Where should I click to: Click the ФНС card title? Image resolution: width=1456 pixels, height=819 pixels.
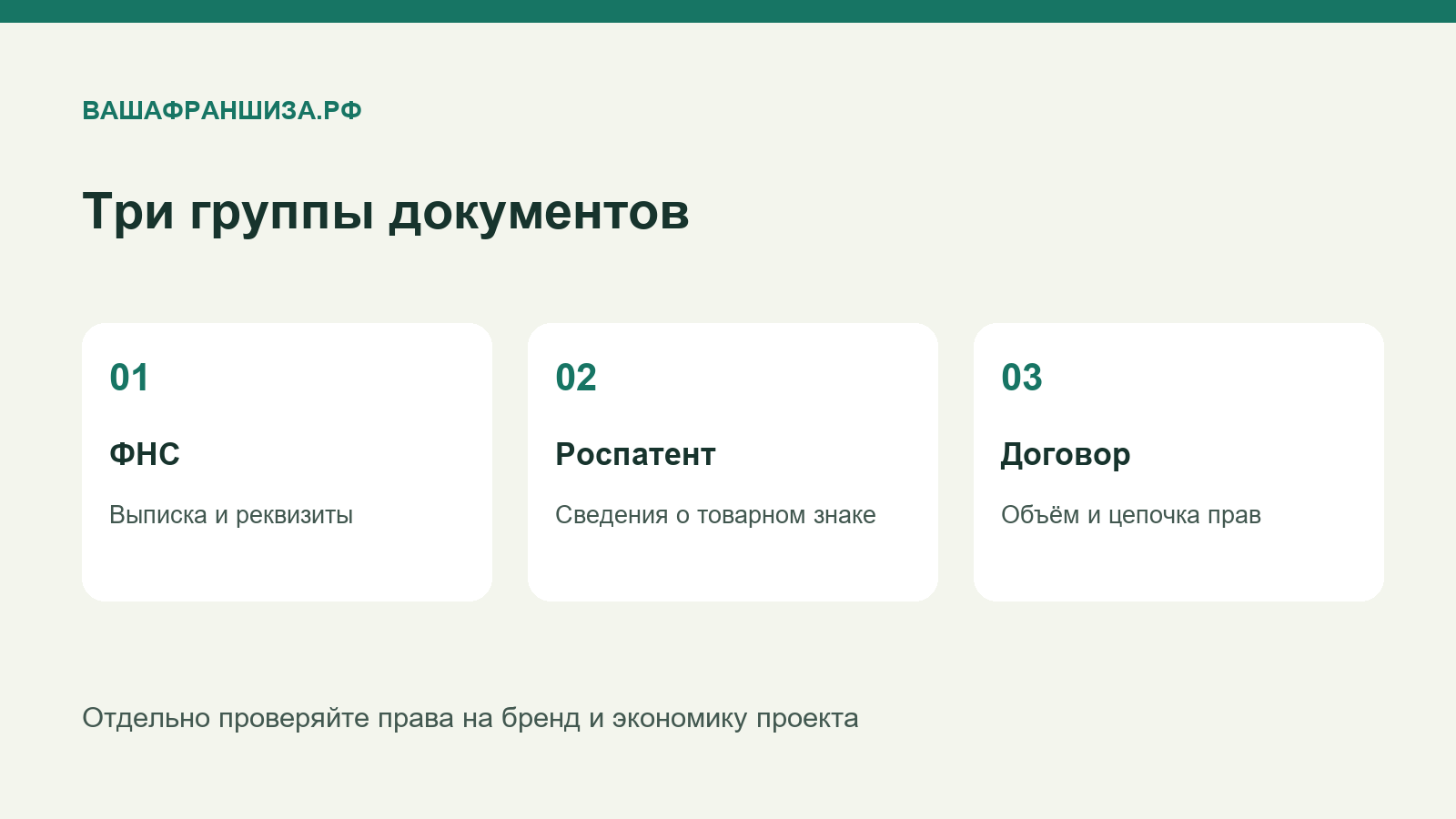[x=145, y=454]
